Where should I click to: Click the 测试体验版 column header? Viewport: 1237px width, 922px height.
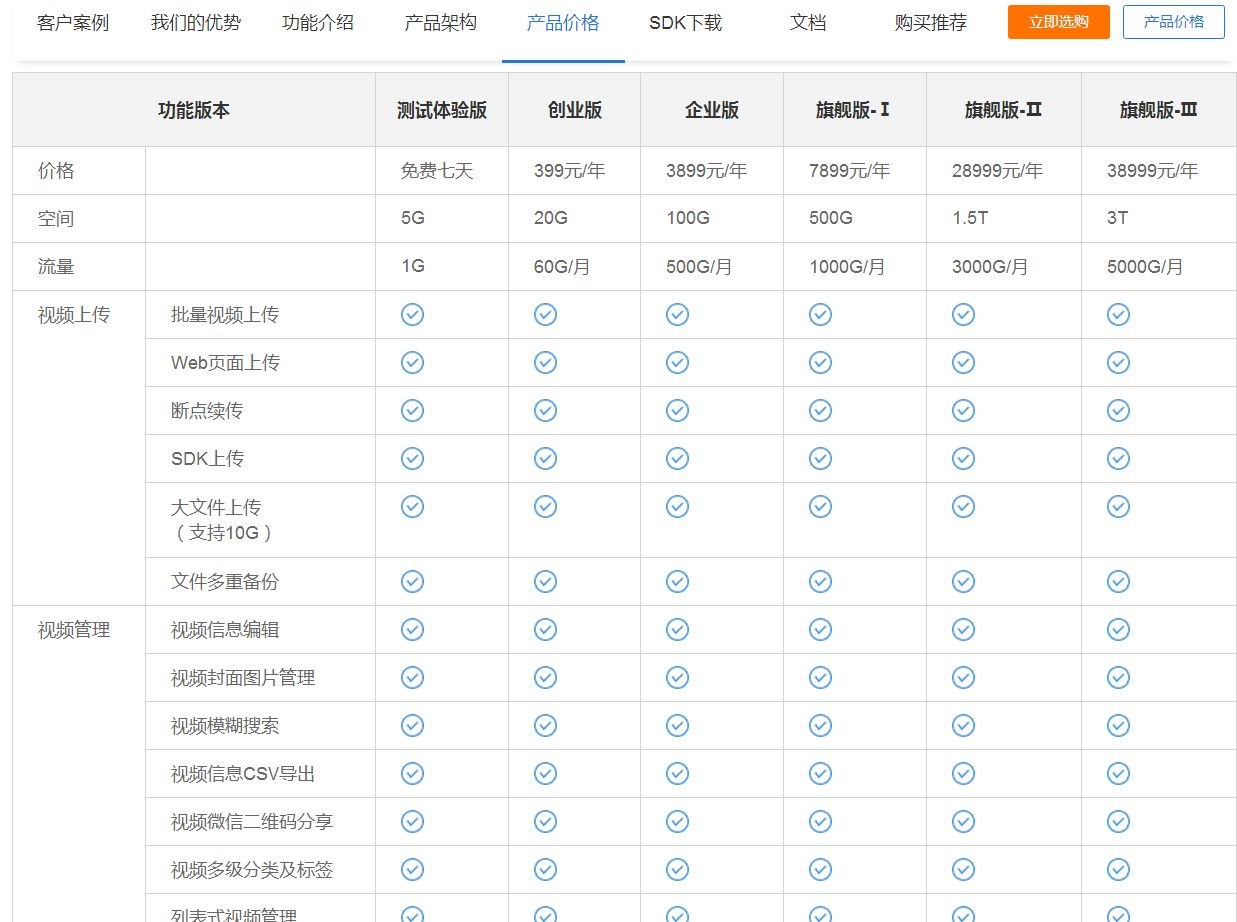point(442,110)
